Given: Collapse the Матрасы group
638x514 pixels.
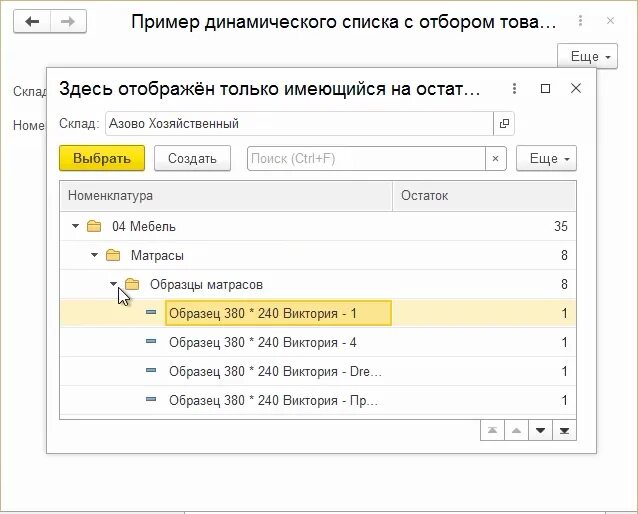Looking at the screenshot, I should coord(94,255).
